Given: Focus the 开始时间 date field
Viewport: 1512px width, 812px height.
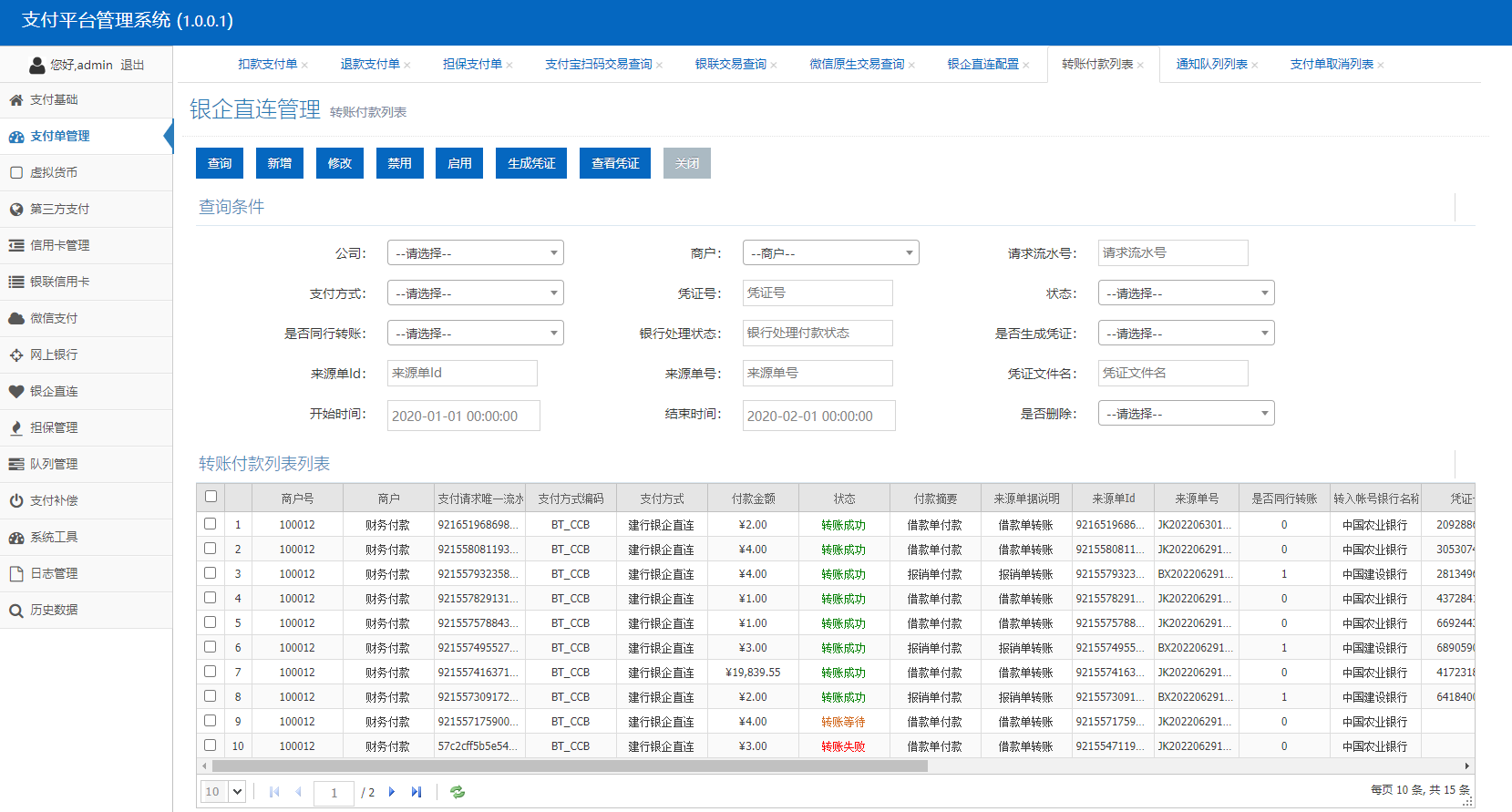Looking at the screenshot, I should pos(464,416).
